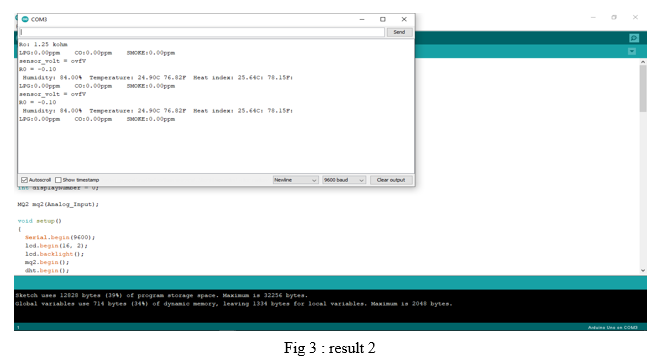Screen dimensions: 658x363
Task: Click the Send button in the serial monitor
Action: point(399,32)
